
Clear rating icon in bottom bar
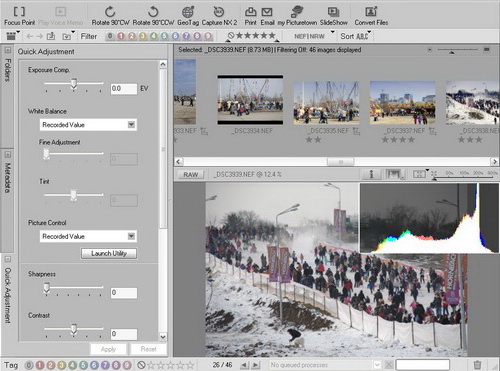[141, 365]
